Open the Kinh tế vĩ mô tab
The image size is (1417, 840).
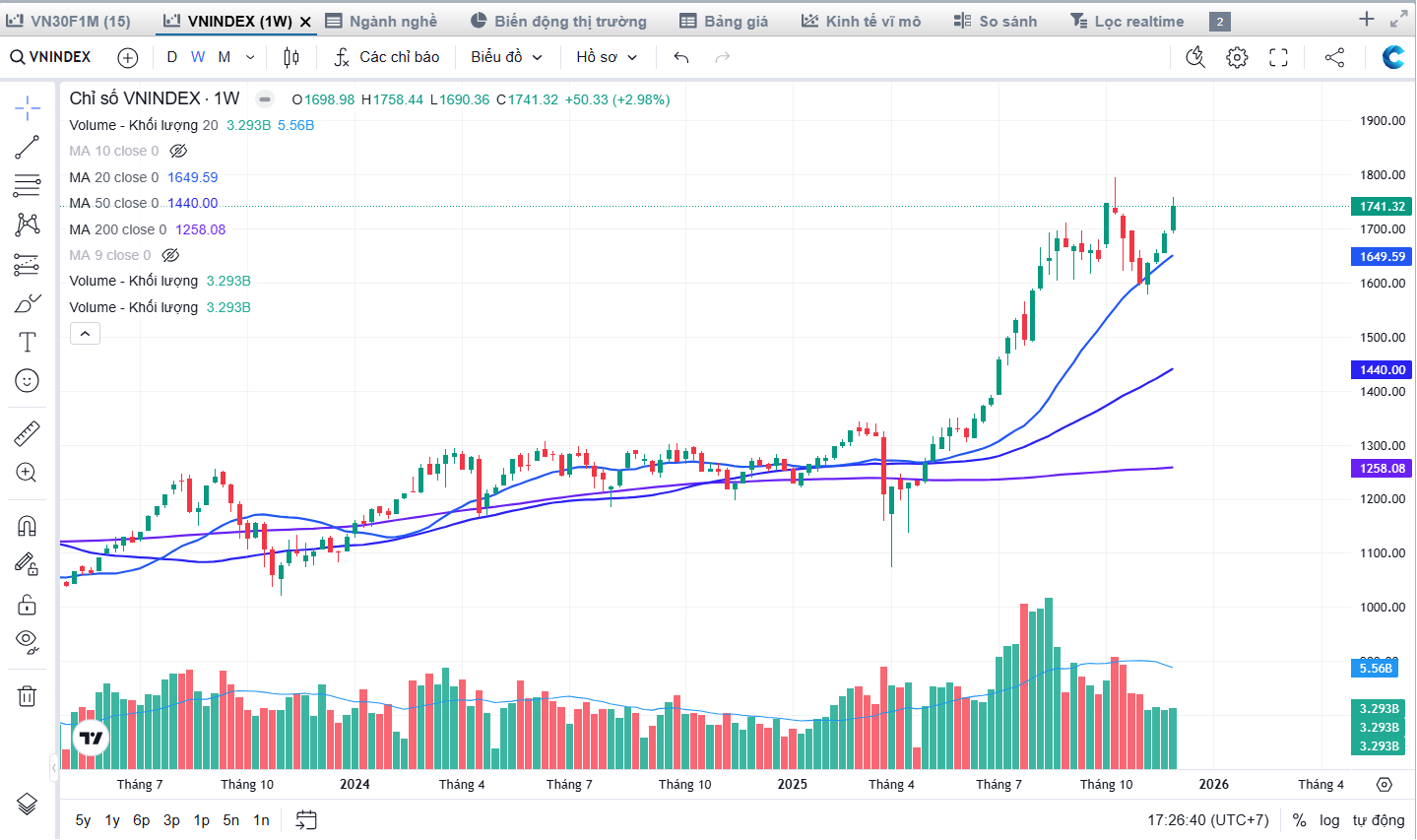[x=862, y=21]
